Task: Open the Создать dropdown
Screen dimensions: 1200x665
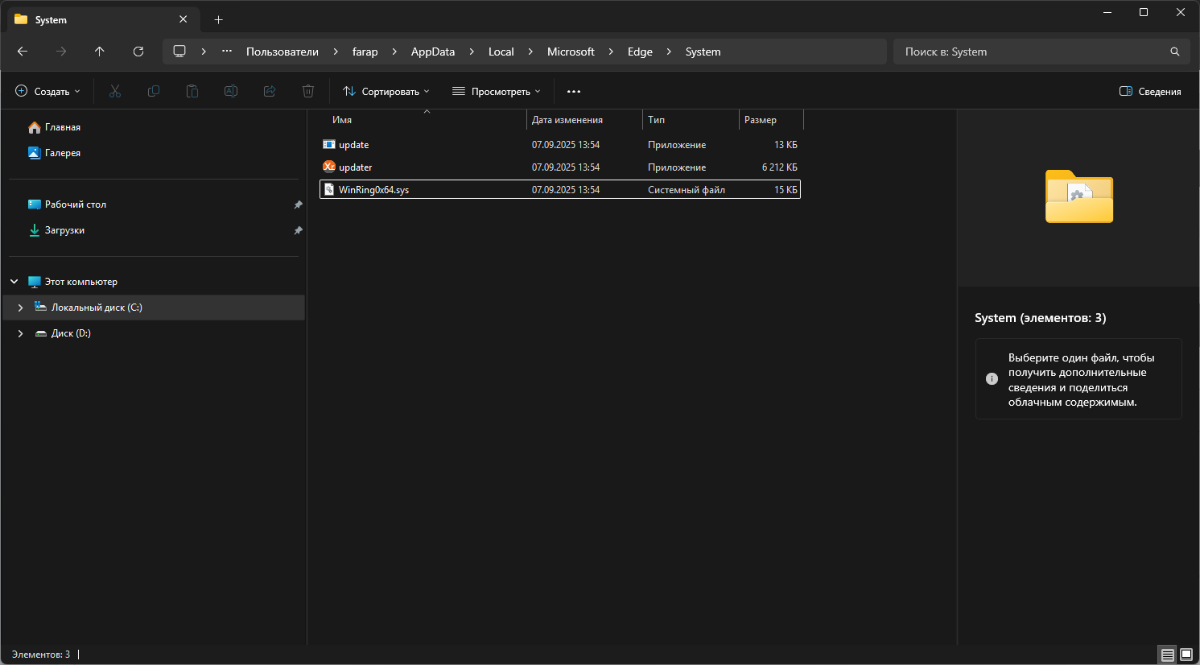Action: [48, 91]
